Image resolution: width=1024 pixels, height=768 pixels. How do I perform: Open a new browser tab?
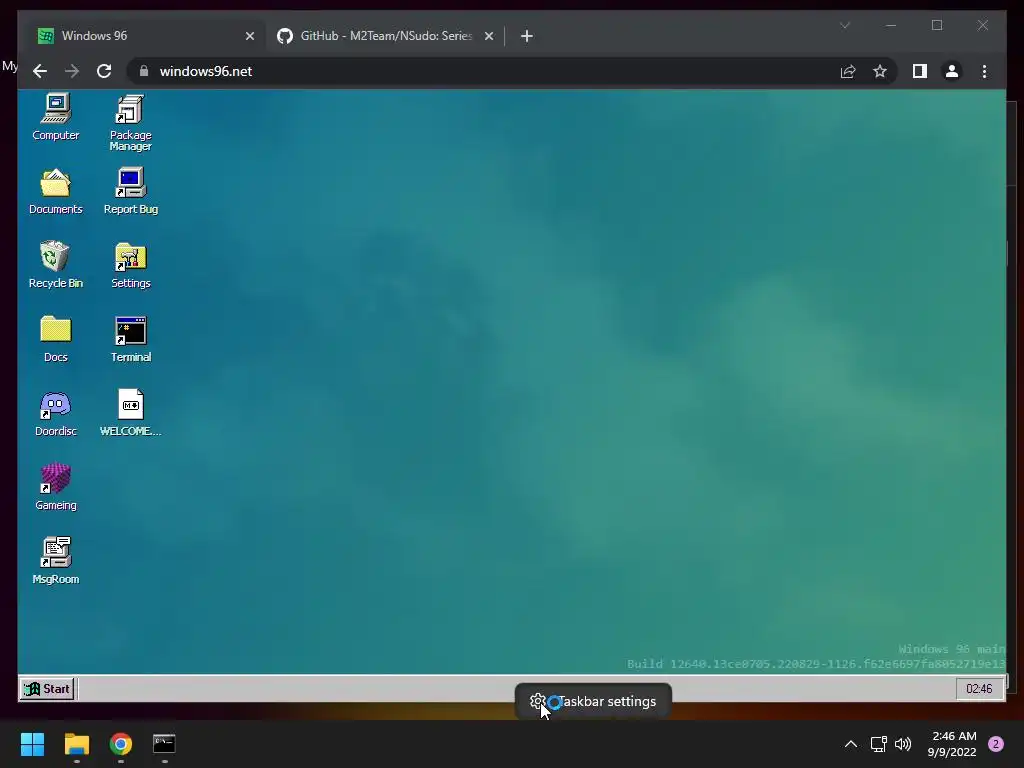[x=527, y=36]
